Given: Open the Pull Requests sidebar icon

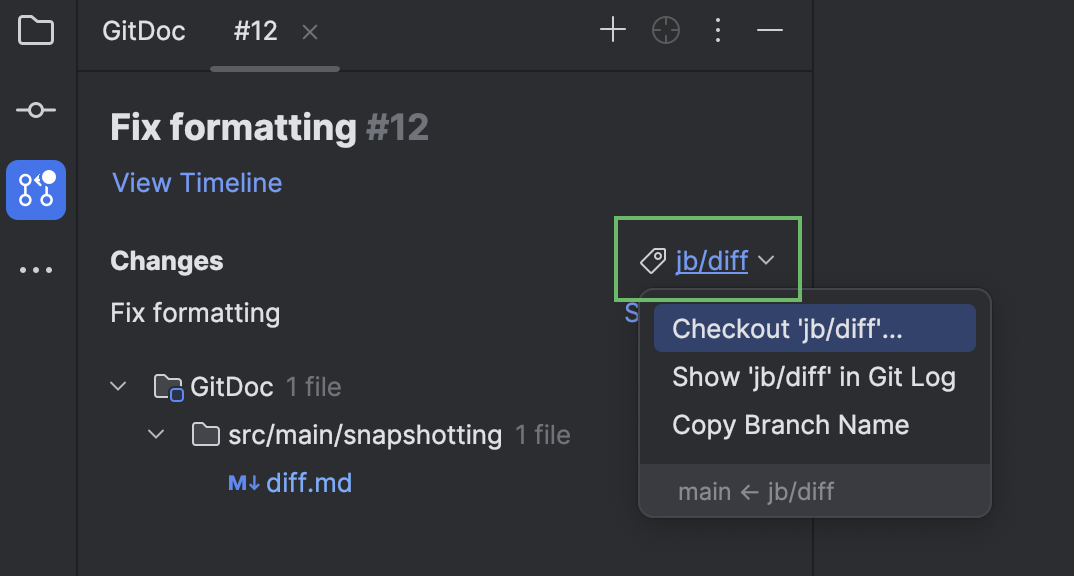Looking at the screenshot, I should tap(36, 190).
